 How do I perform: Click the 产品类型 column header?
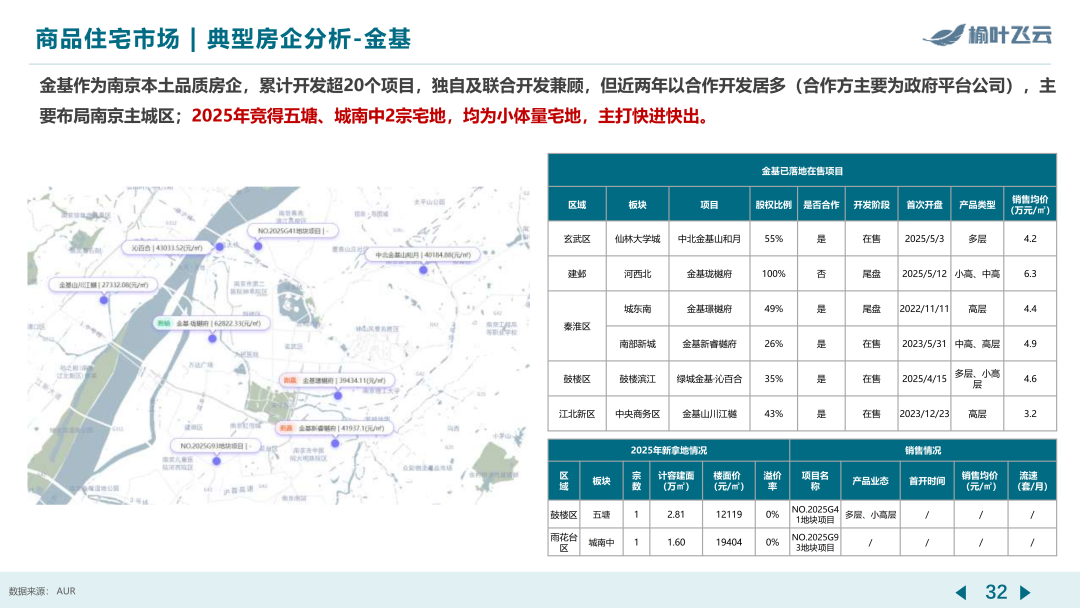pos(977,205)
